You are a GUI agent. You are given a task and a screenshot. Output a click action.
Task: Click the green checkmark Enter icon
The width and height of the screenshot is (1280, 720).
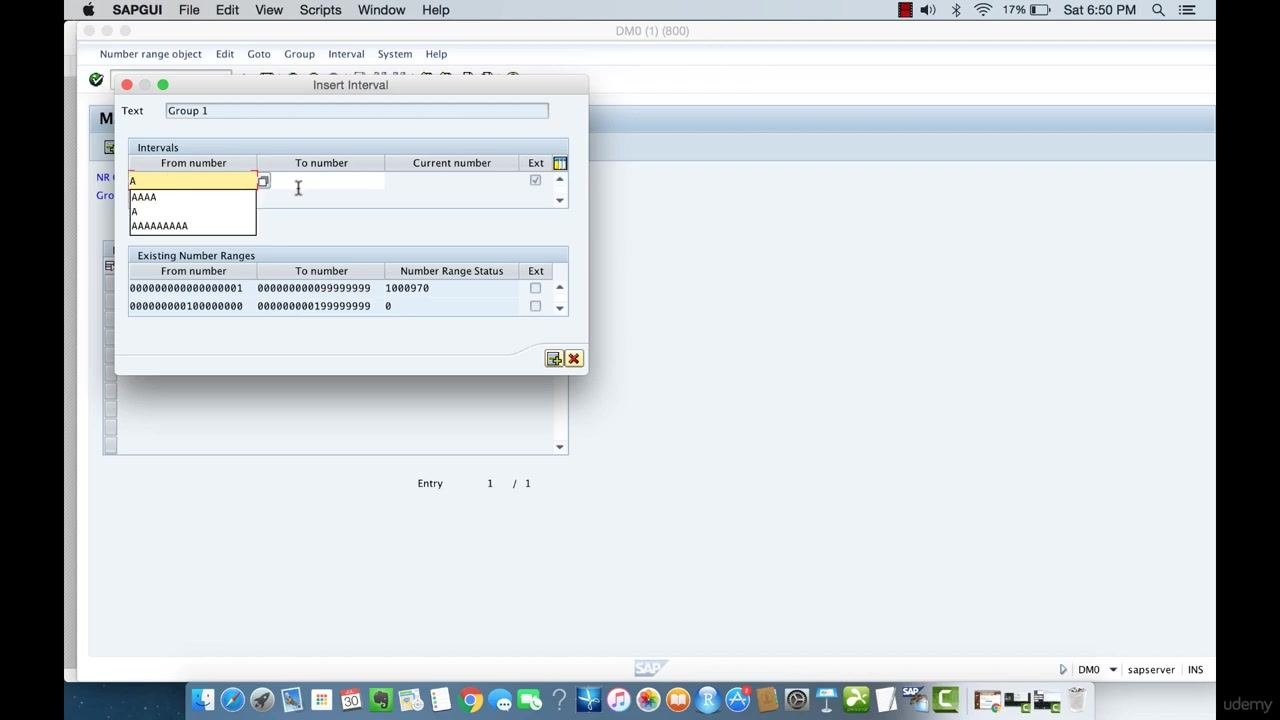[96, 79]
